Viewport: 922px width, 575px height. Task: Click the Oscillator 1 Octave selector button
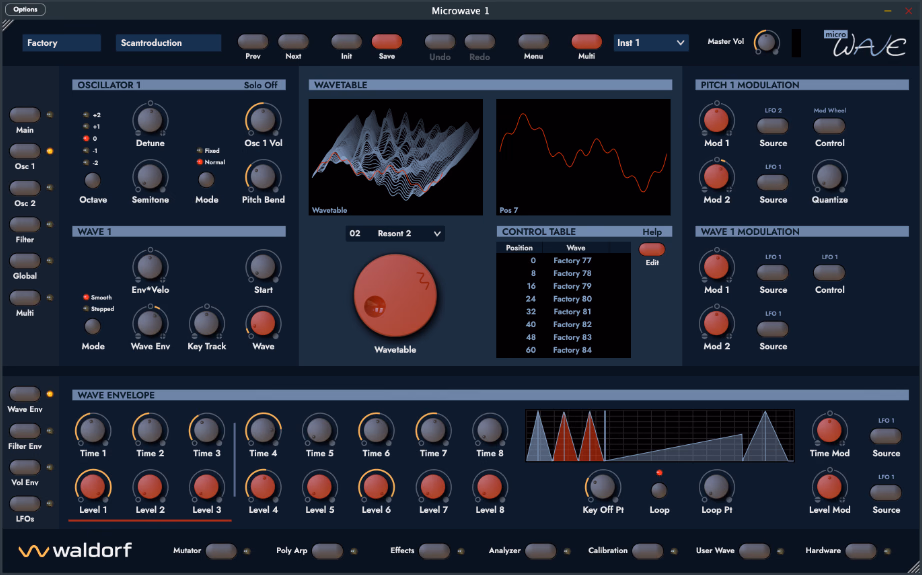coord(92,180)
